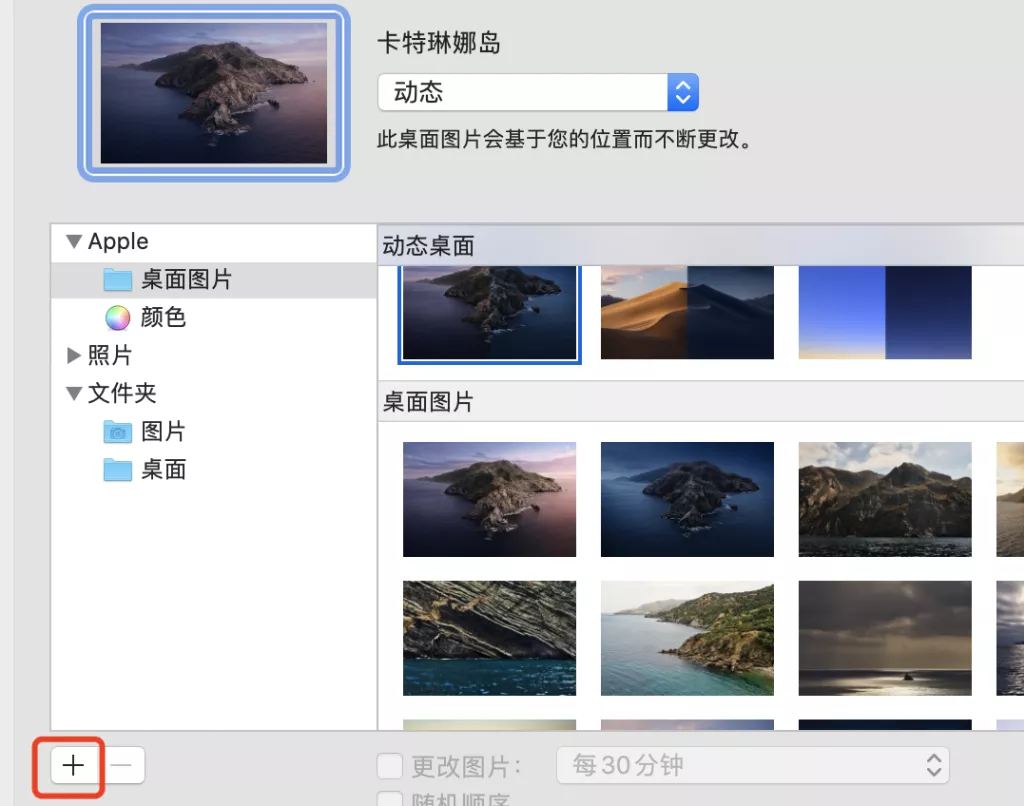Click the plus button to add folder
Image resolution: width=1024 pixels, height=806 pixels.
[x=73, y=766]
